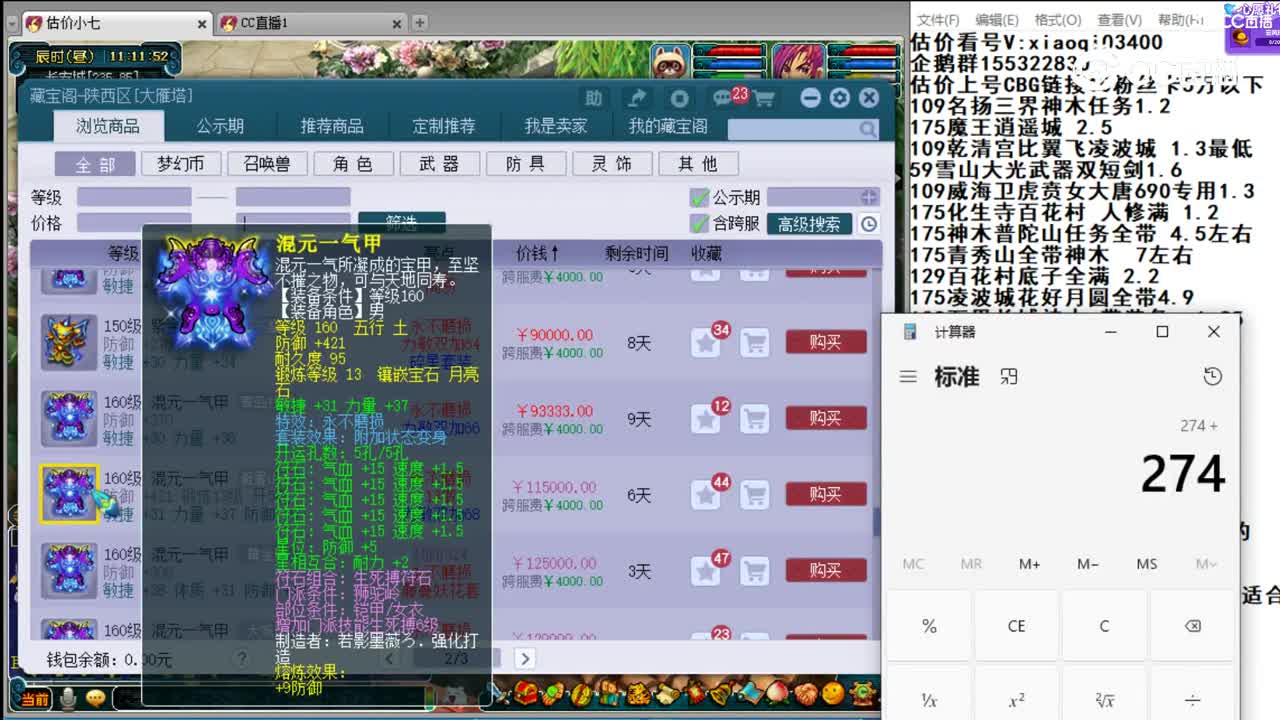1280x720 pixels.
Task: Switch to 公示期 tab
Action: pyautogui.click(x=220, y=126)
